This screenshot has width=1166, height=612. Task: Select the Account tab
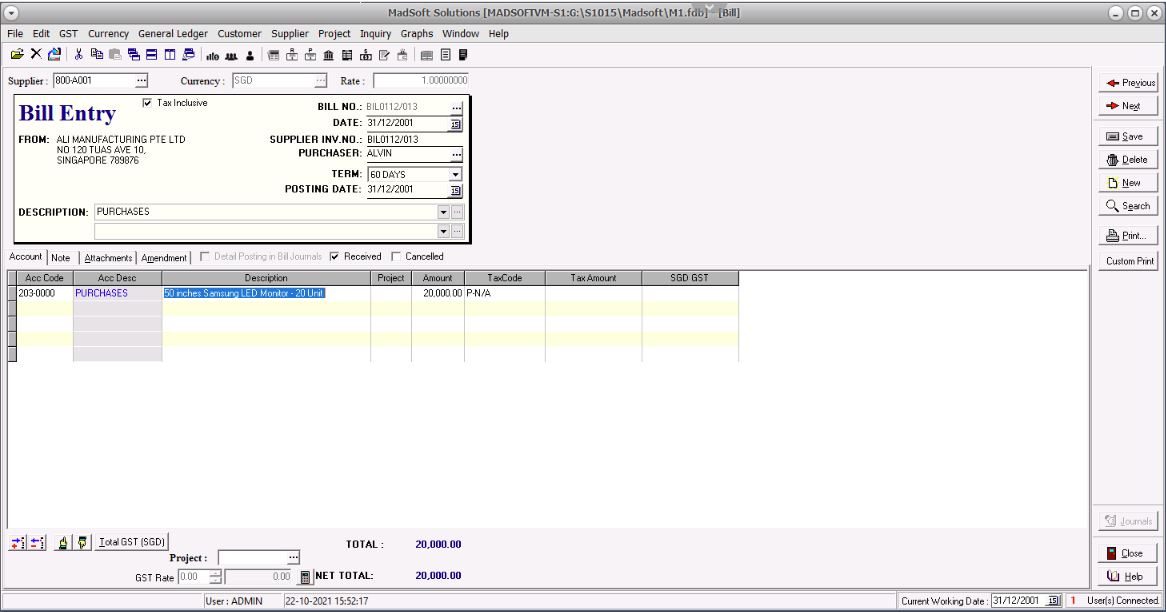(x=25, y=257)
